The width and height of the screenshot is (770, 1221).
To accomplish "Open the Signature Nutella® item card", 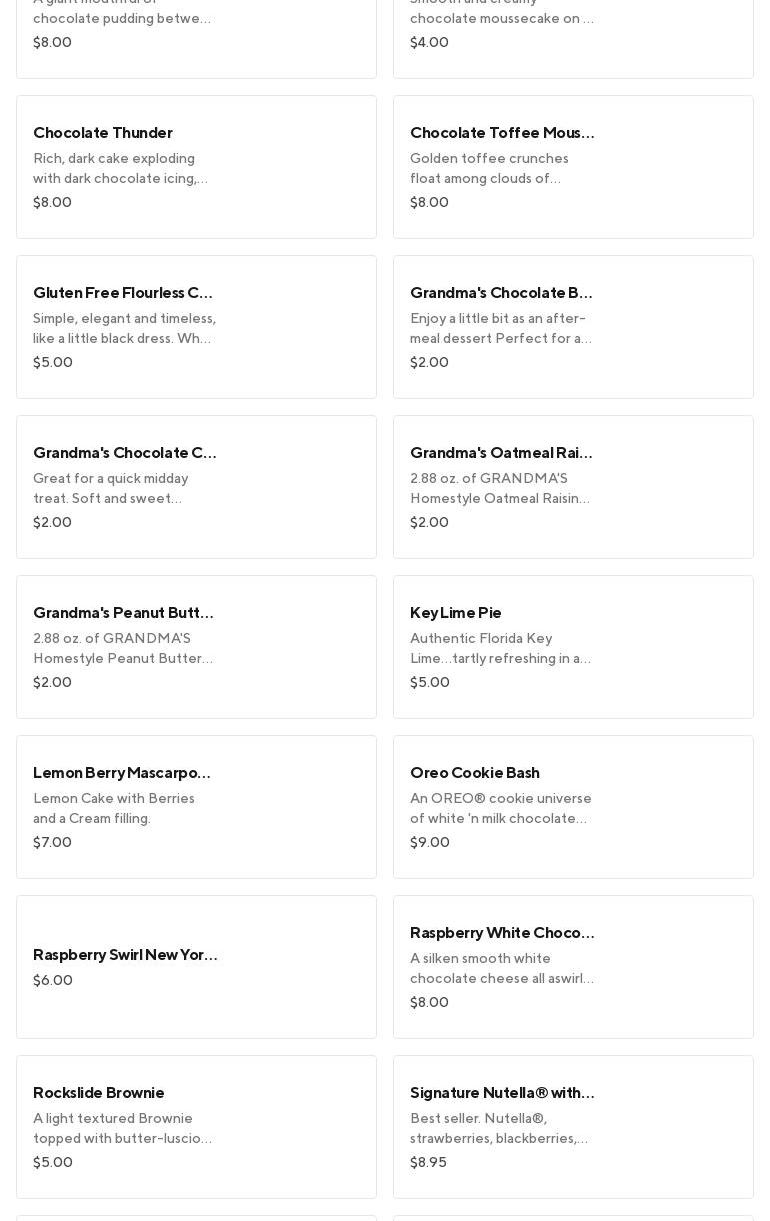I will [x=573, y=1127].
